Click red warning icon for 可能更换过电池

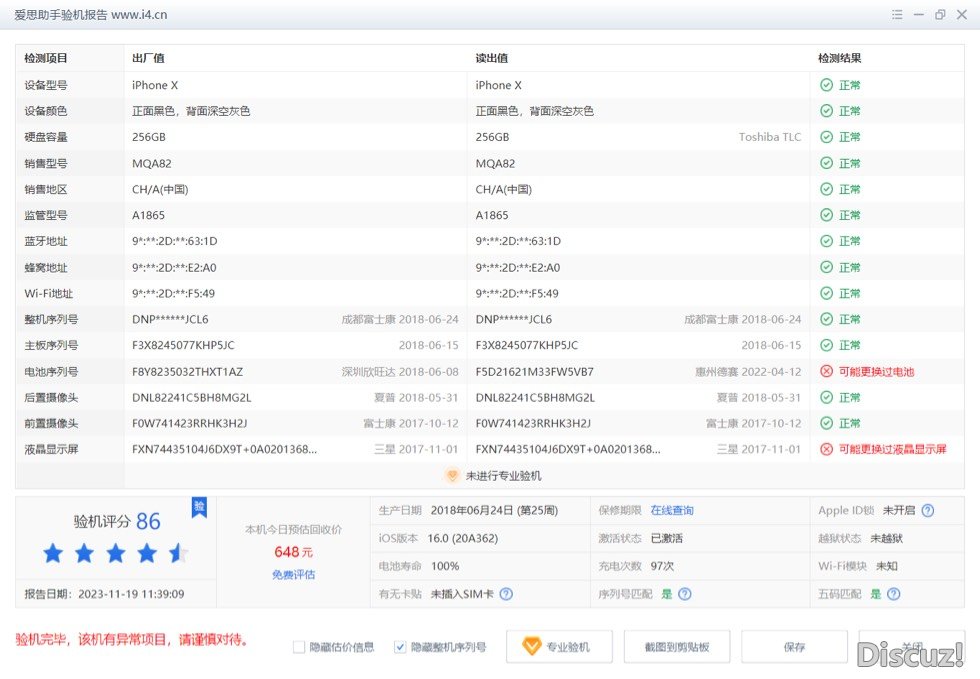(826, 371)
